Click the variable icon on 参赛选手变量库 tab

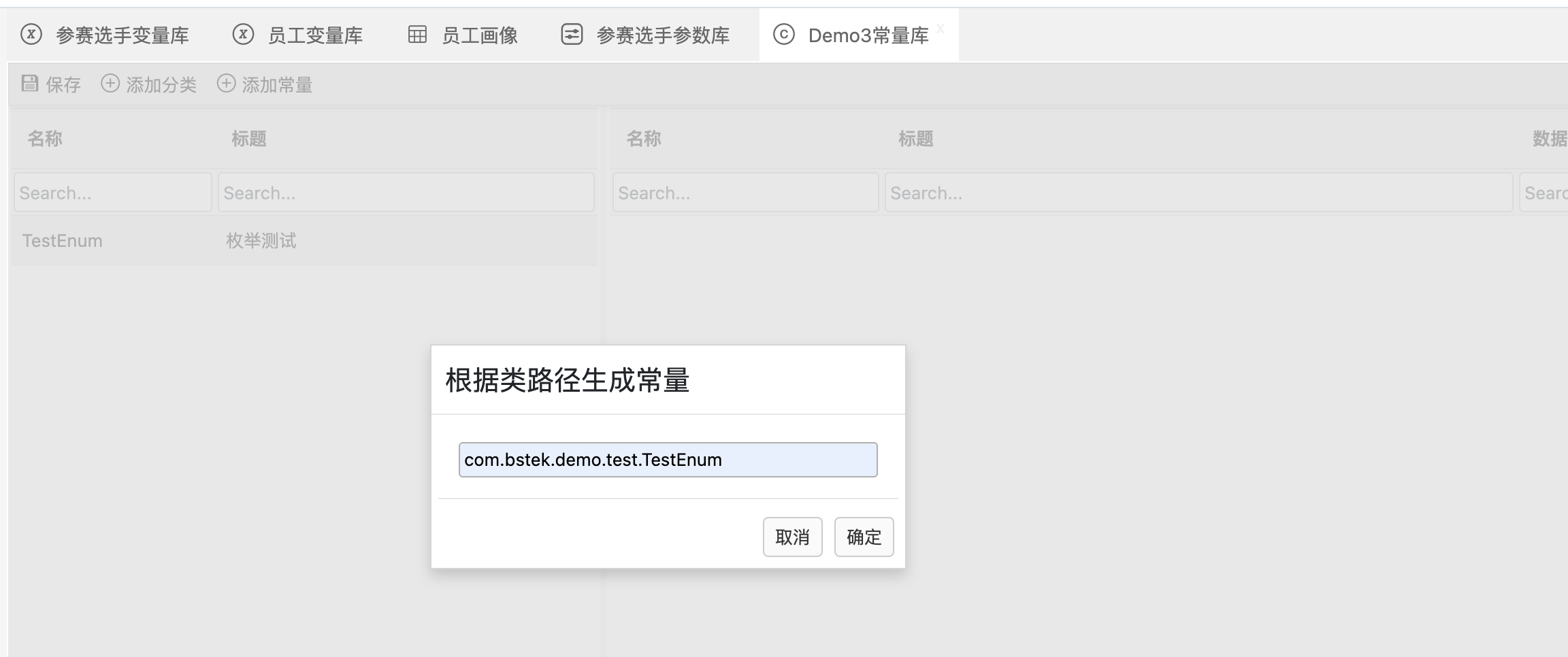pyautogui.click(x=31, y=34)
